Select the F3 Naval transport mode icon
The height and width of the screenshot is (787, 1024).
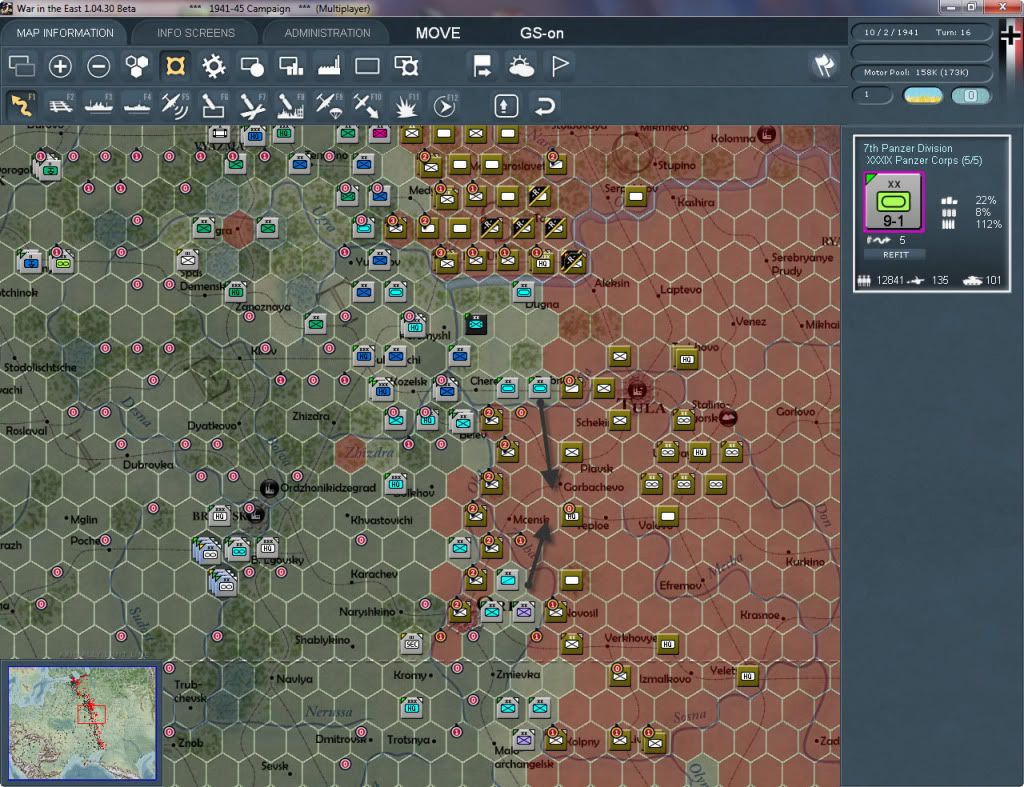(x=99, y=105)
